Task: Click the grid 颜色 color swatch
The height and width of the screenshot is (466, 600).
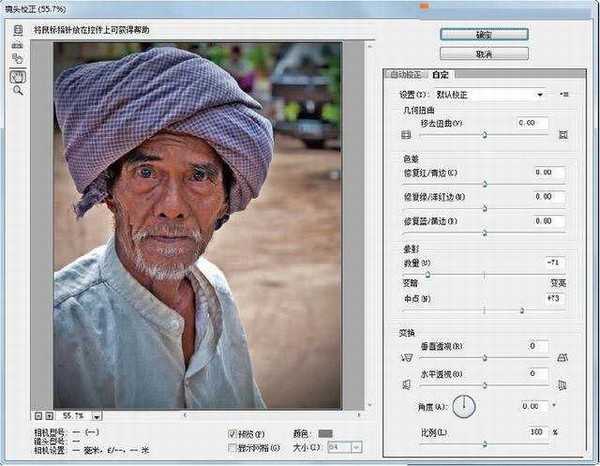Action: point(324,433)
